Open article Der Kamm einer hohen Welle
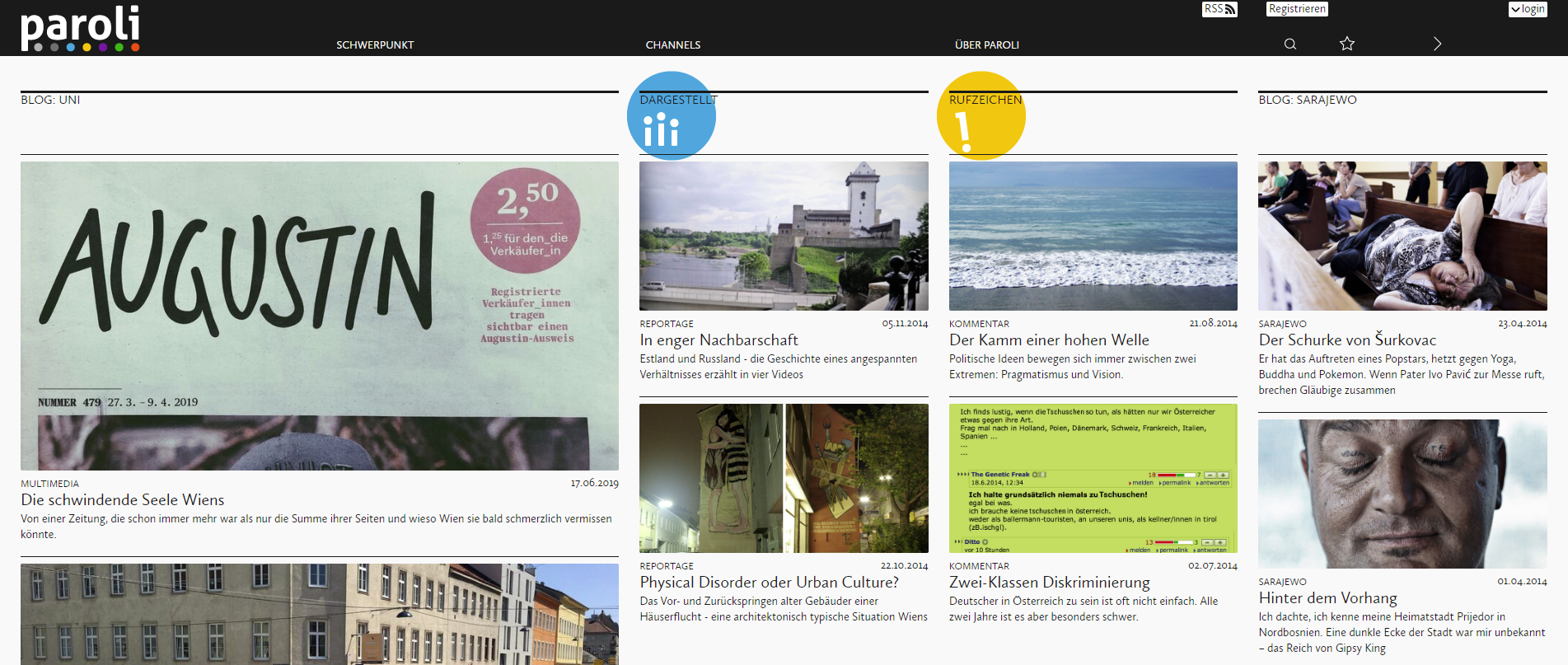The height and width of the screenshot is (665, 1568). 1049,340
